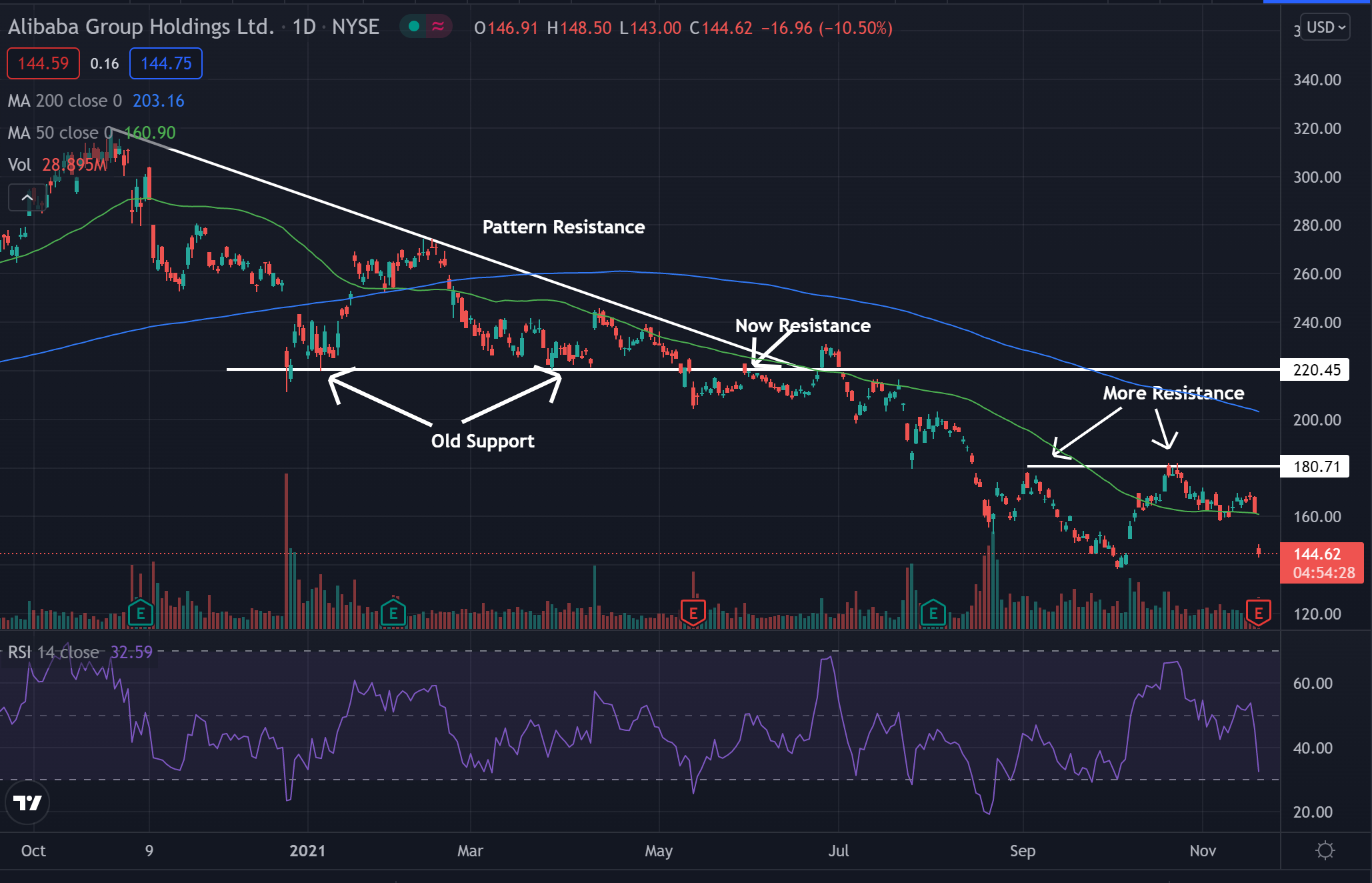Screen dimensions: 1372x883
Task: Click the 32.59 RSI value
Action: (131, 652)
